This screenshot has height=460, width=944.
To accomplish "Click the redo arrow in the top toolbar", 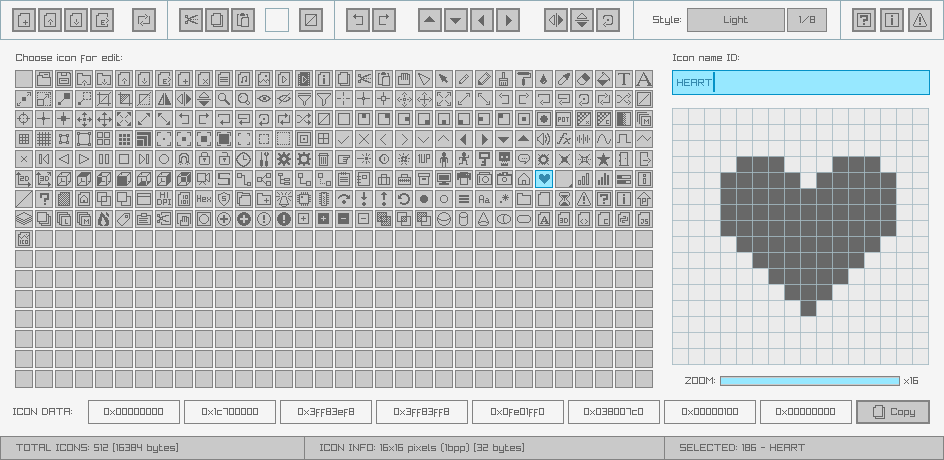I will pos(384,20).
